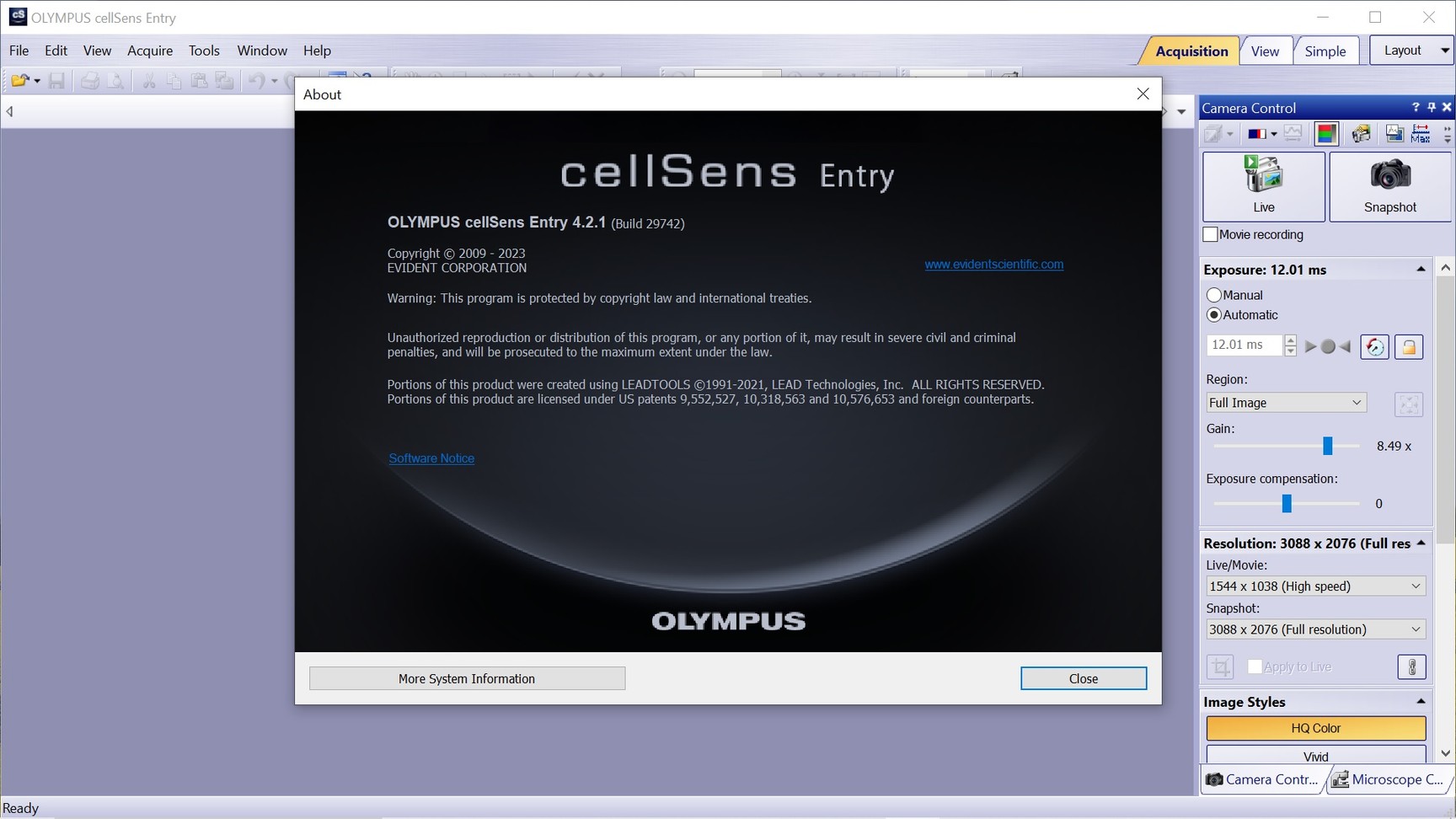
Task: Click the French flag color mode icon
Action: pyautogui.click(x=1258, y=134)
